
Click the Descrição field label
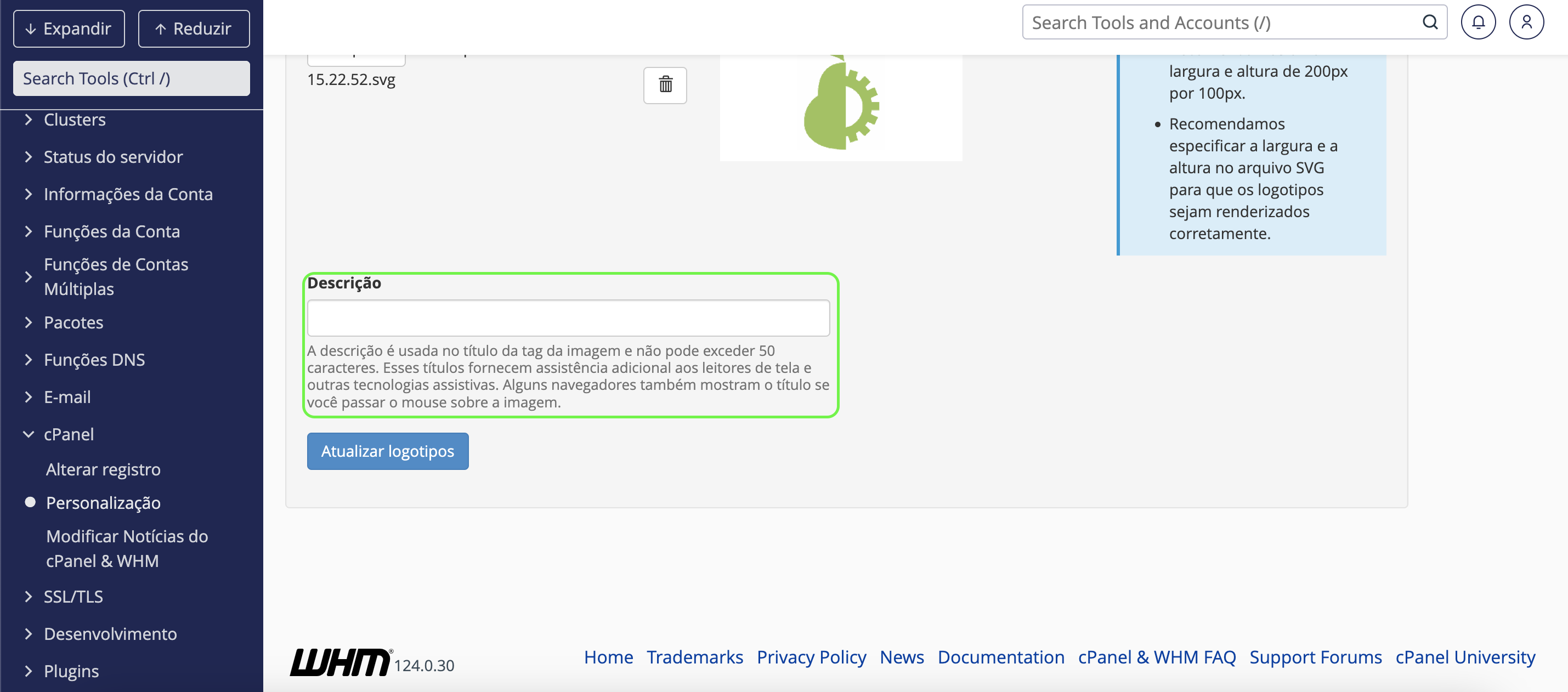point(344,283)
